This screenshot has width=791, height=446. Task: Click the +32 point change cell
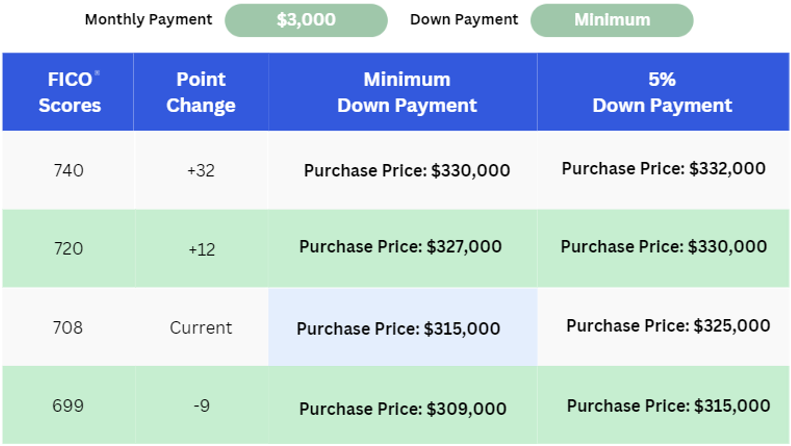pos(201,170)
